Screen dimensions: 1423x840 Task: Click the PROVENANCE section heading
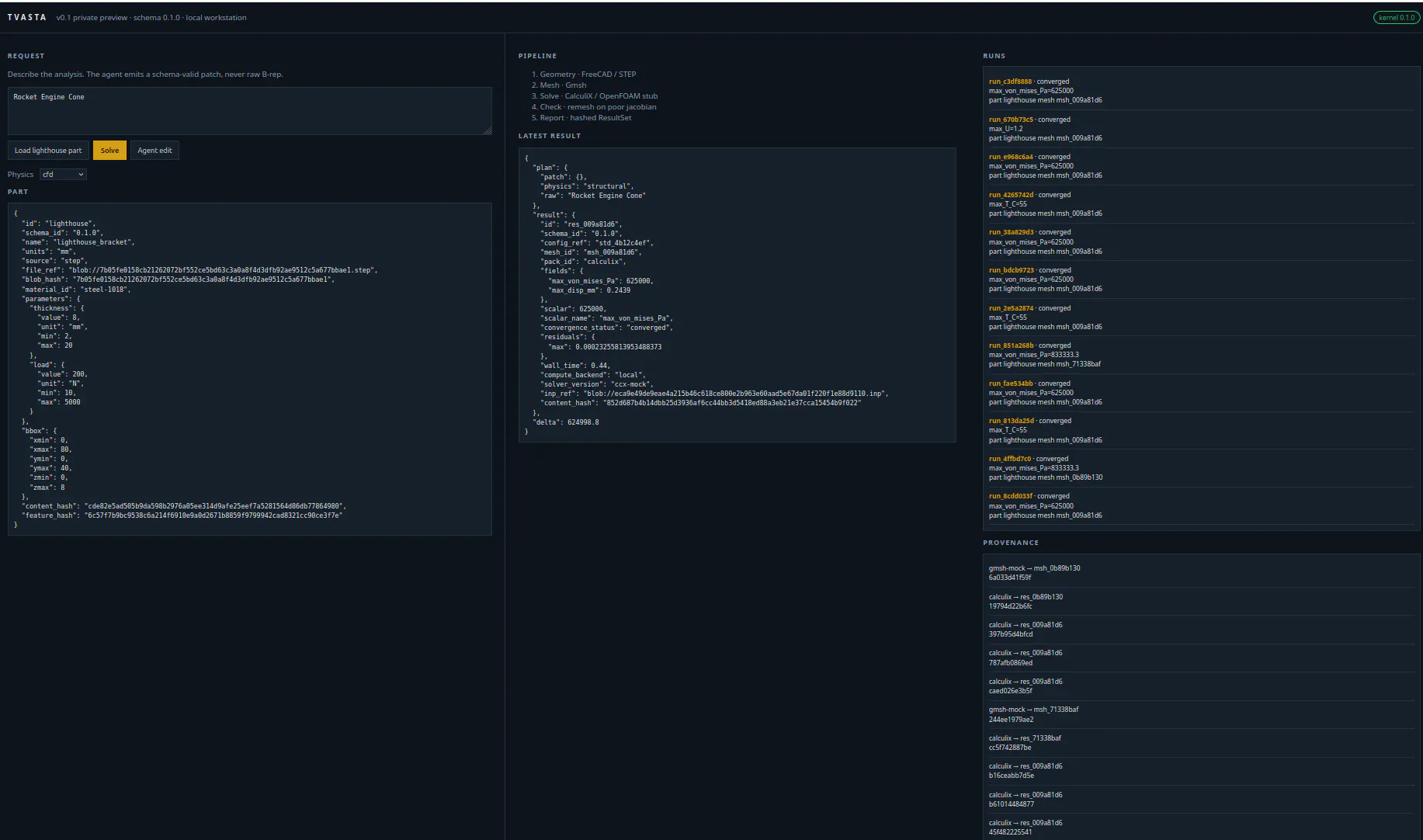pos(1010,543)
